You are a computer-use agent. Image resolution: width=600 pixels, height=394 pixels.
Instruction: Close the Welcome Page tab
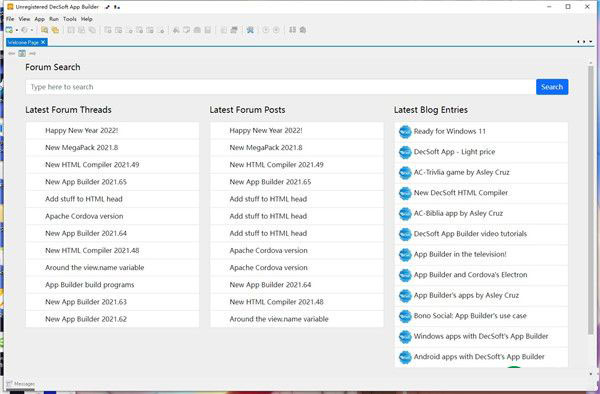[43, 42]
